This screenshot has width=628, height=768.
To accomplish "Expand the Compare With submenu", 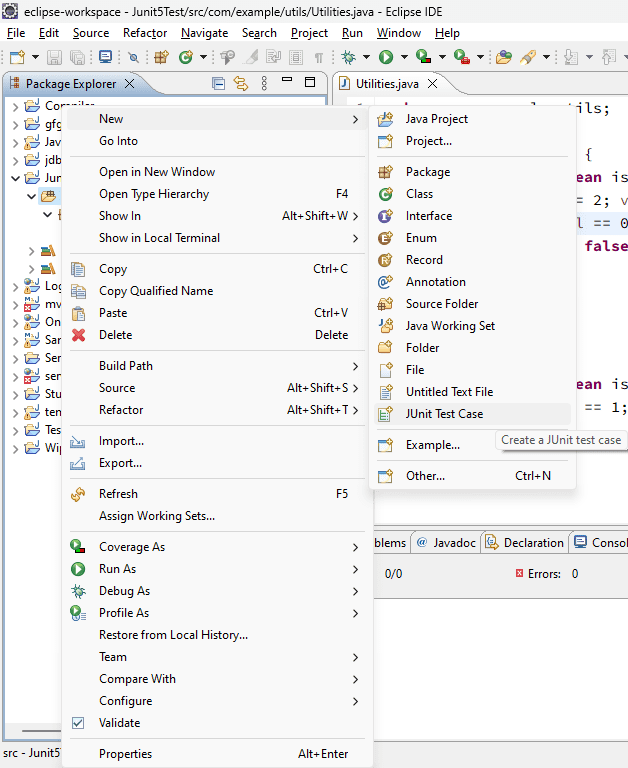I will click(x=217, y=679).
